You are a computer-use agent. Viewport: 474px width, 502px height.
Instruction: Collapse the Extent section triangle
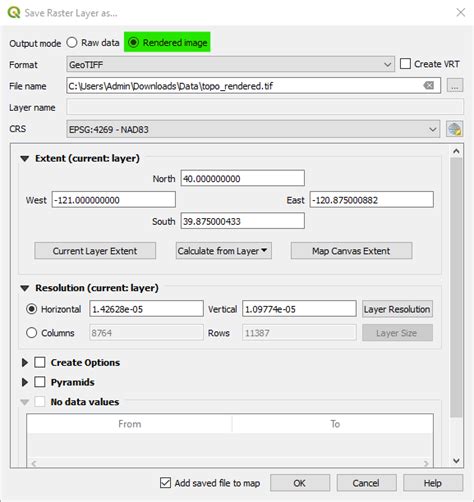tap(25, 158)
